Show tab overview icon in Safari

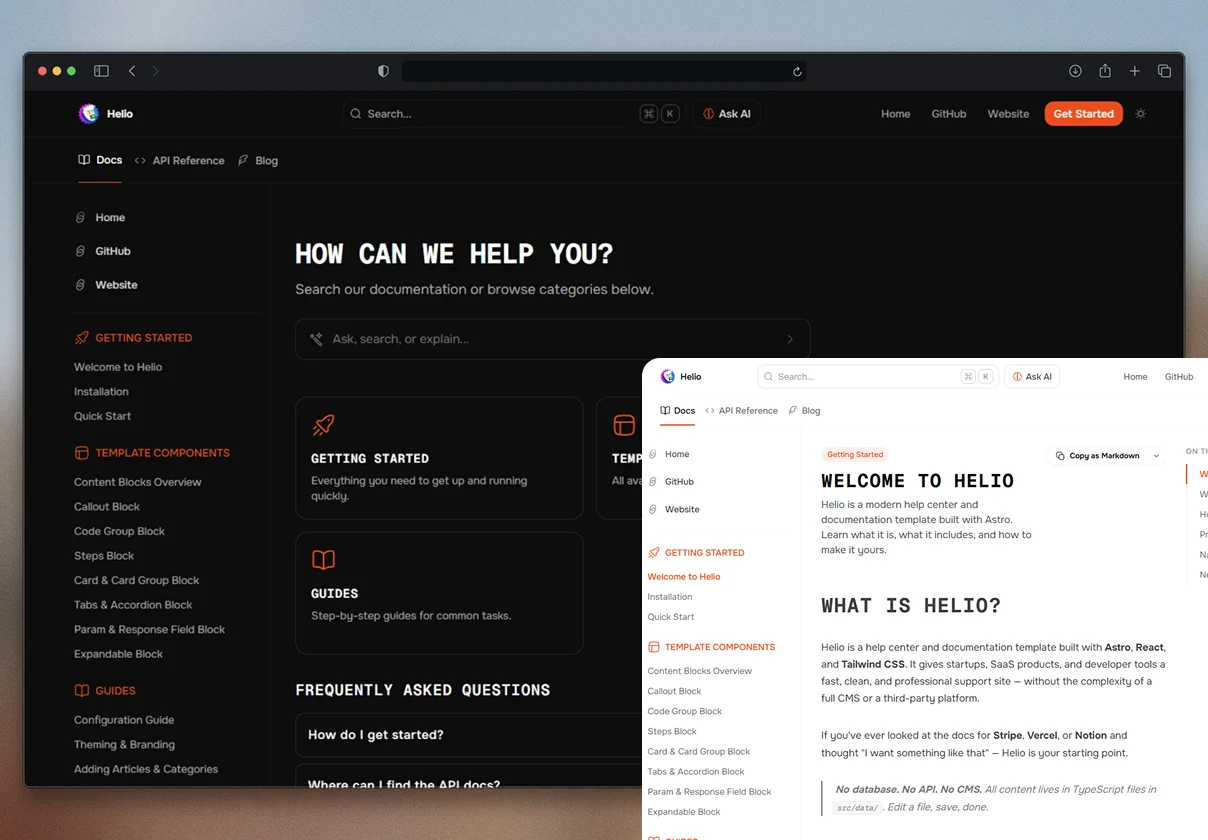point(1165,71)
